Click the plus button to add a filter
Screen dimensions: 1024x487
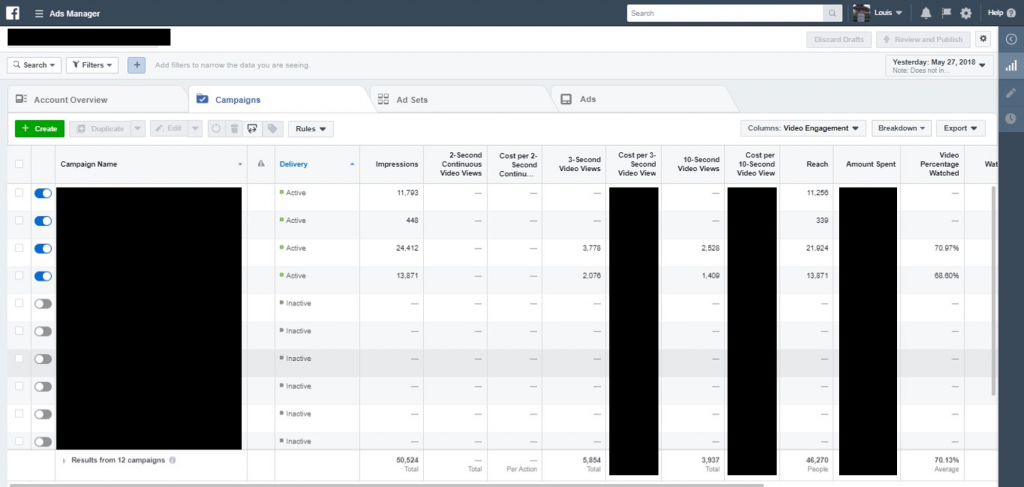[x=136, y=65]
